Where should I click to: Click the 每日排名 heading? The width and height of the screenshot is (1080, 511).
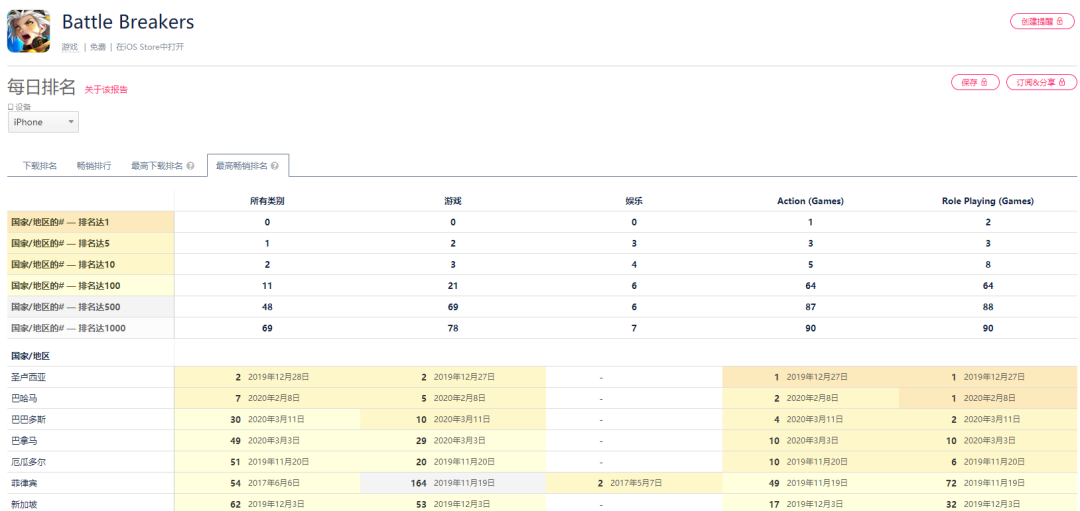41,87
